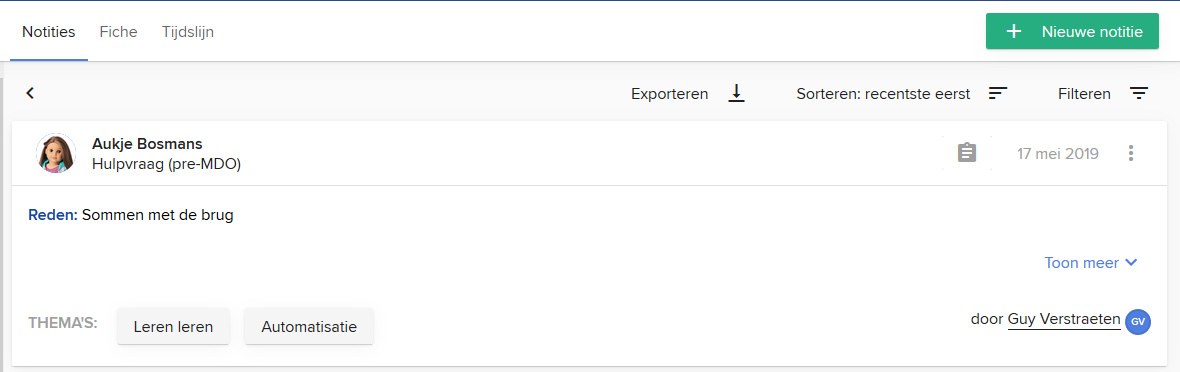This screenshot has height=372, width=1180.
Task: Click Aukje Bosmans profile picture
Action: tap(56, 154)
